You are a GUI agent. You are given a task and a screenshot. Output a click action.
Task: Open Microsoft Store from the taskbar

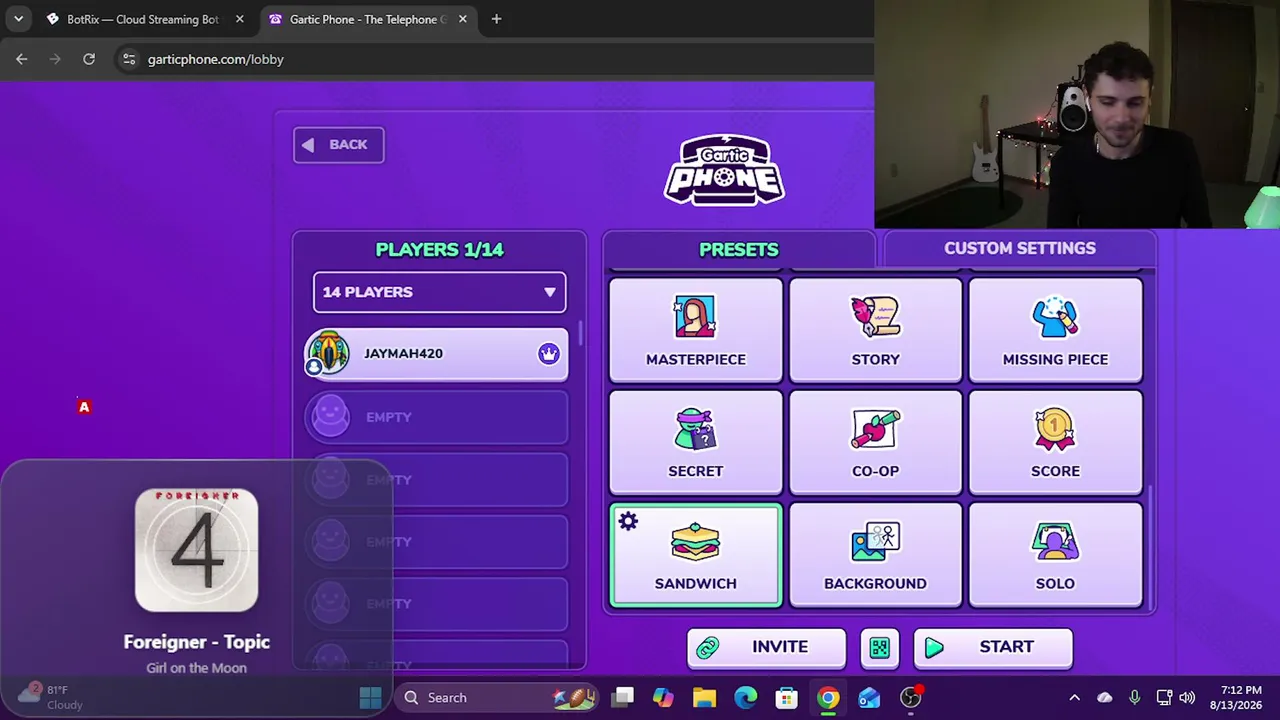[787, 698]
